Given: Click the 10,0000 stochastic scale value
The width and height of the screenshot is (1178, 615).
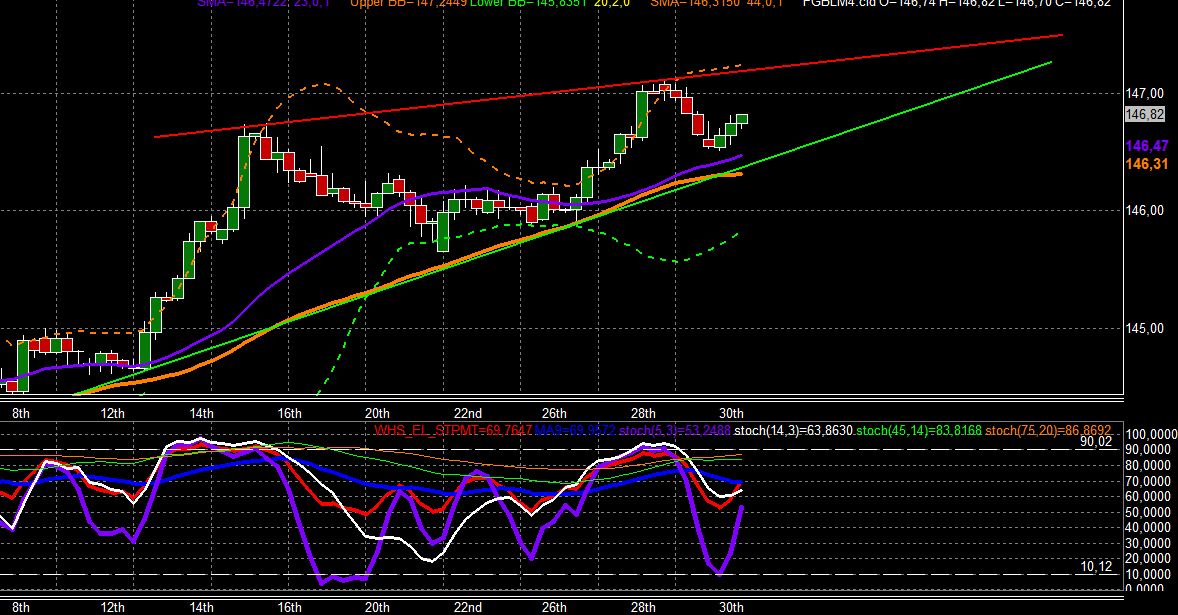Looking at the screenshot, I should point(1148,574).
